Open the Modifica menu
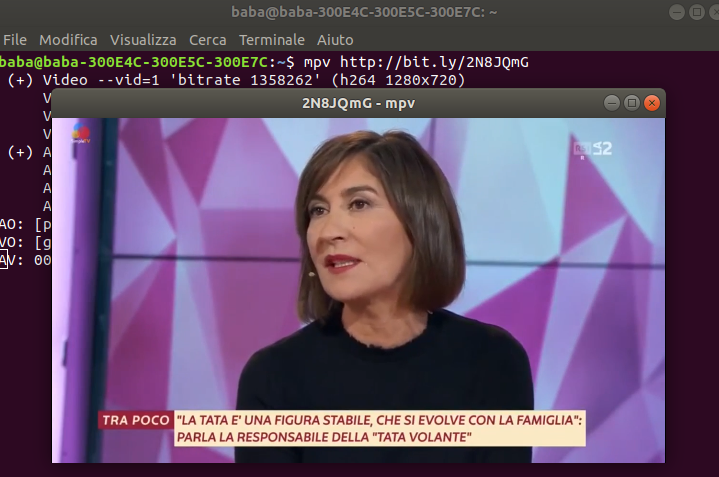719x477 pixels. pyautogui.click(x=68, y=40)
